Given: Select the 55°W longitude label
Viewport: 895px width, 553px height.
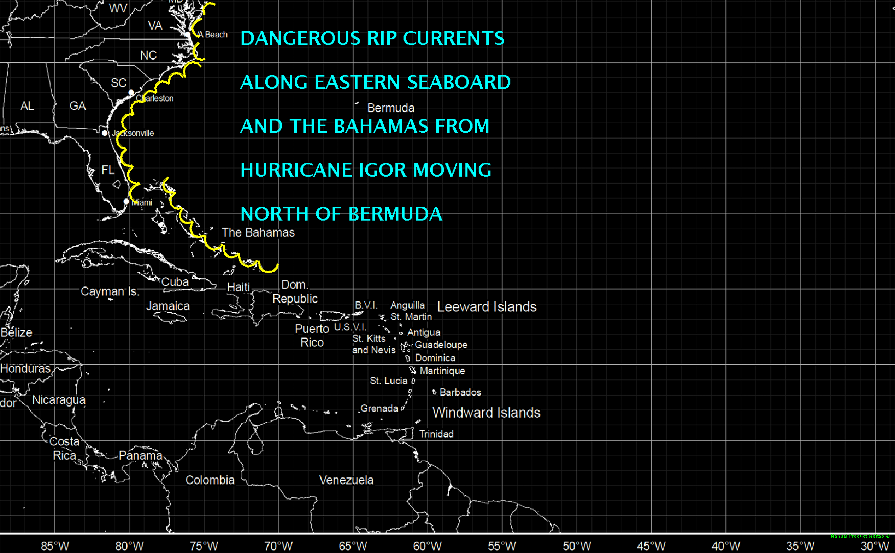Looking at the screenshot, I should [x=502, y=546].
